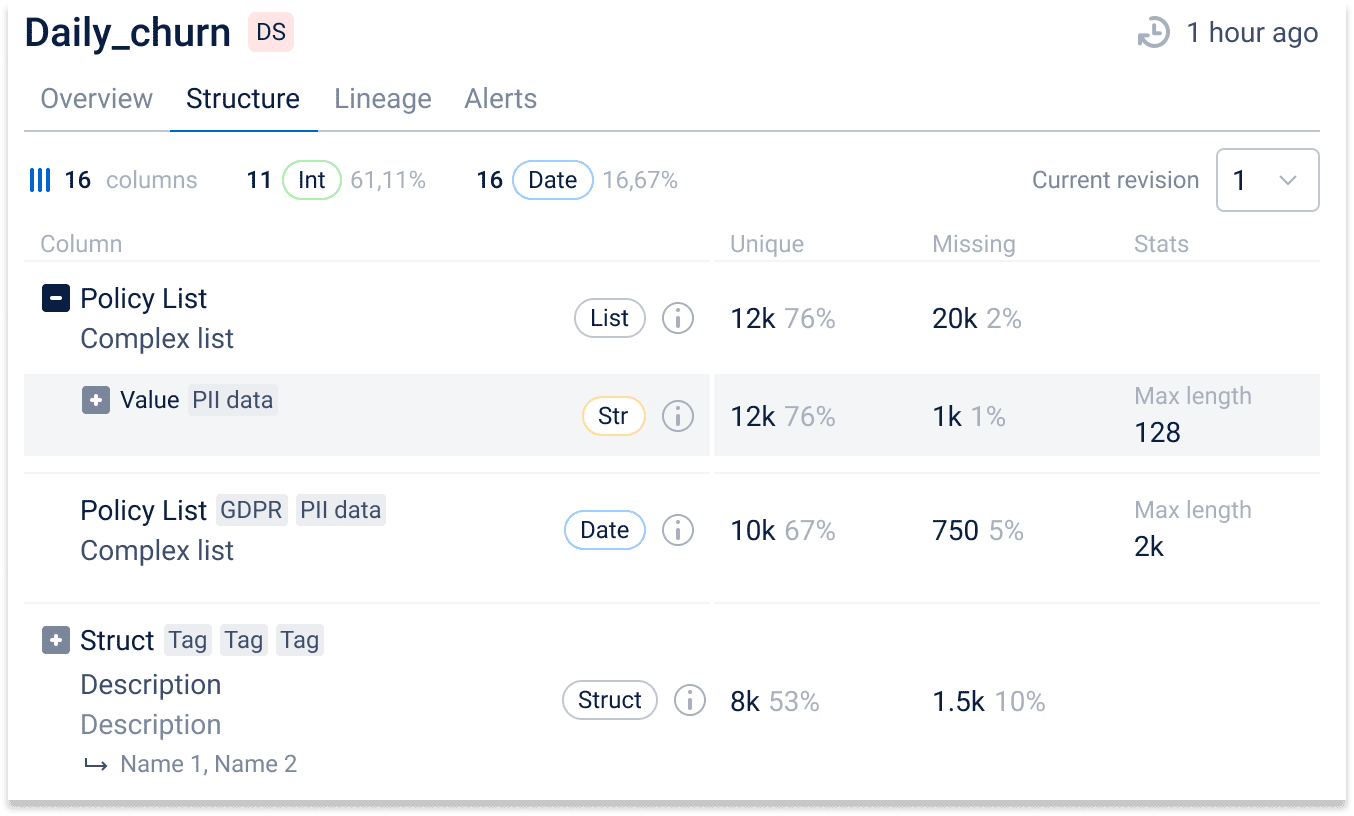Expand the Value PII data row
The height and width of the screenshot is (816, 1354).
coord(96,401)
